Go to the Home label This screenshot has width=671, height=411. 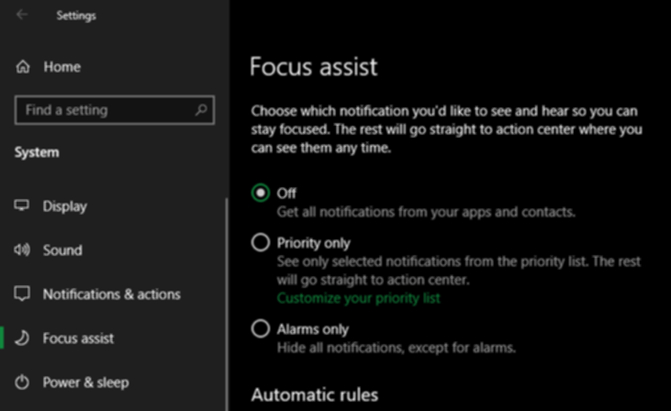[x=62, y=67]
